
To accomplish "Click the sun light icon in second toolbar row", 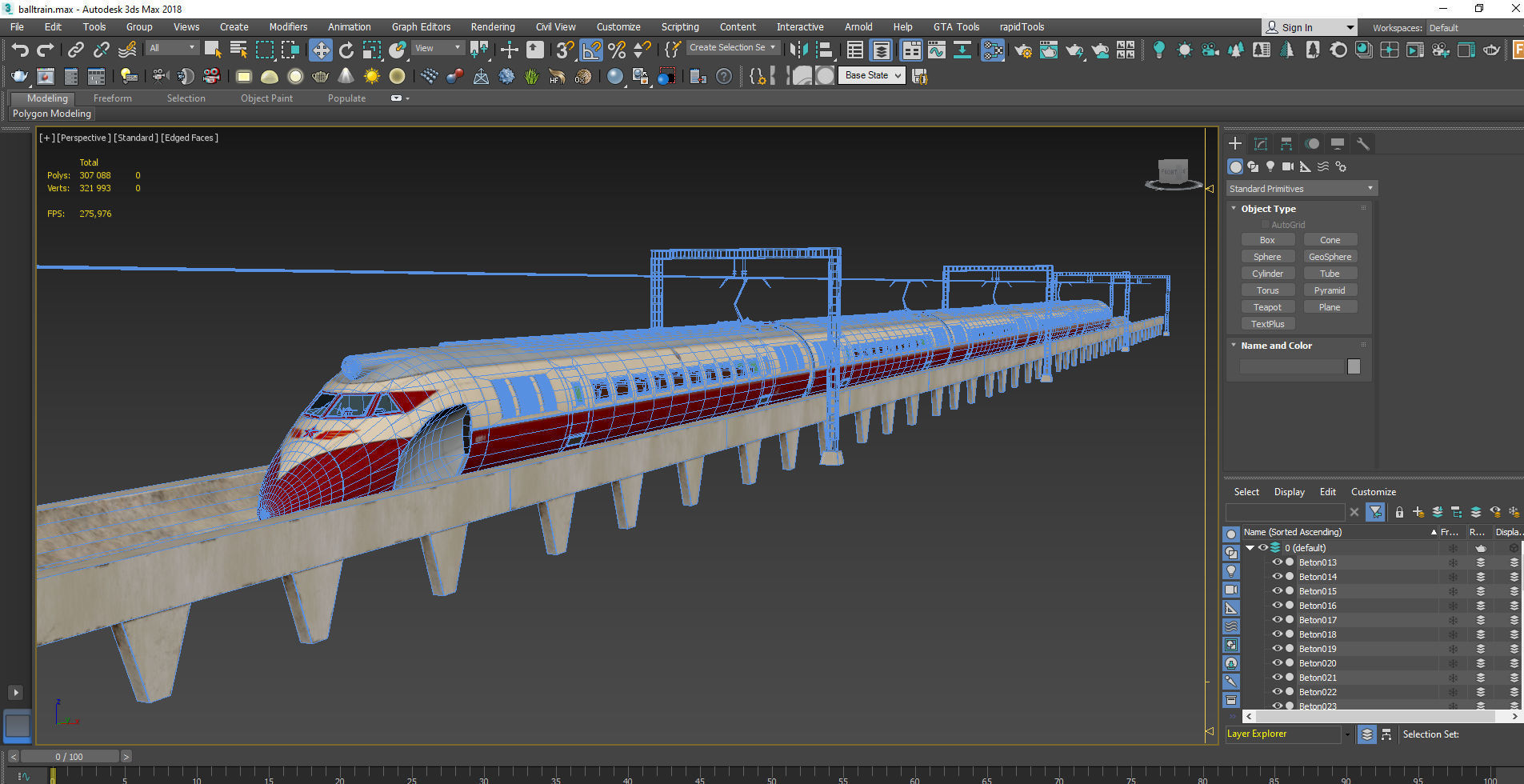I will click(372, 76).
